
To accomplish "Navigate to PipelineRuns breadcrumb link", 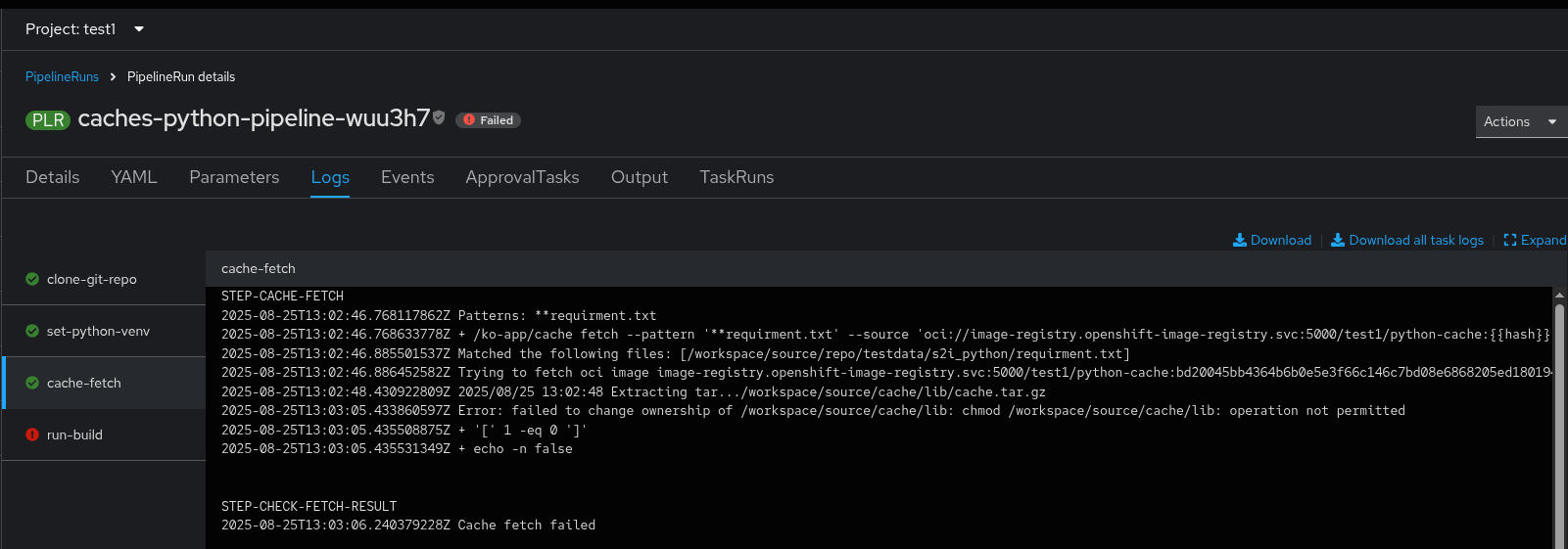I will point(62,76).
